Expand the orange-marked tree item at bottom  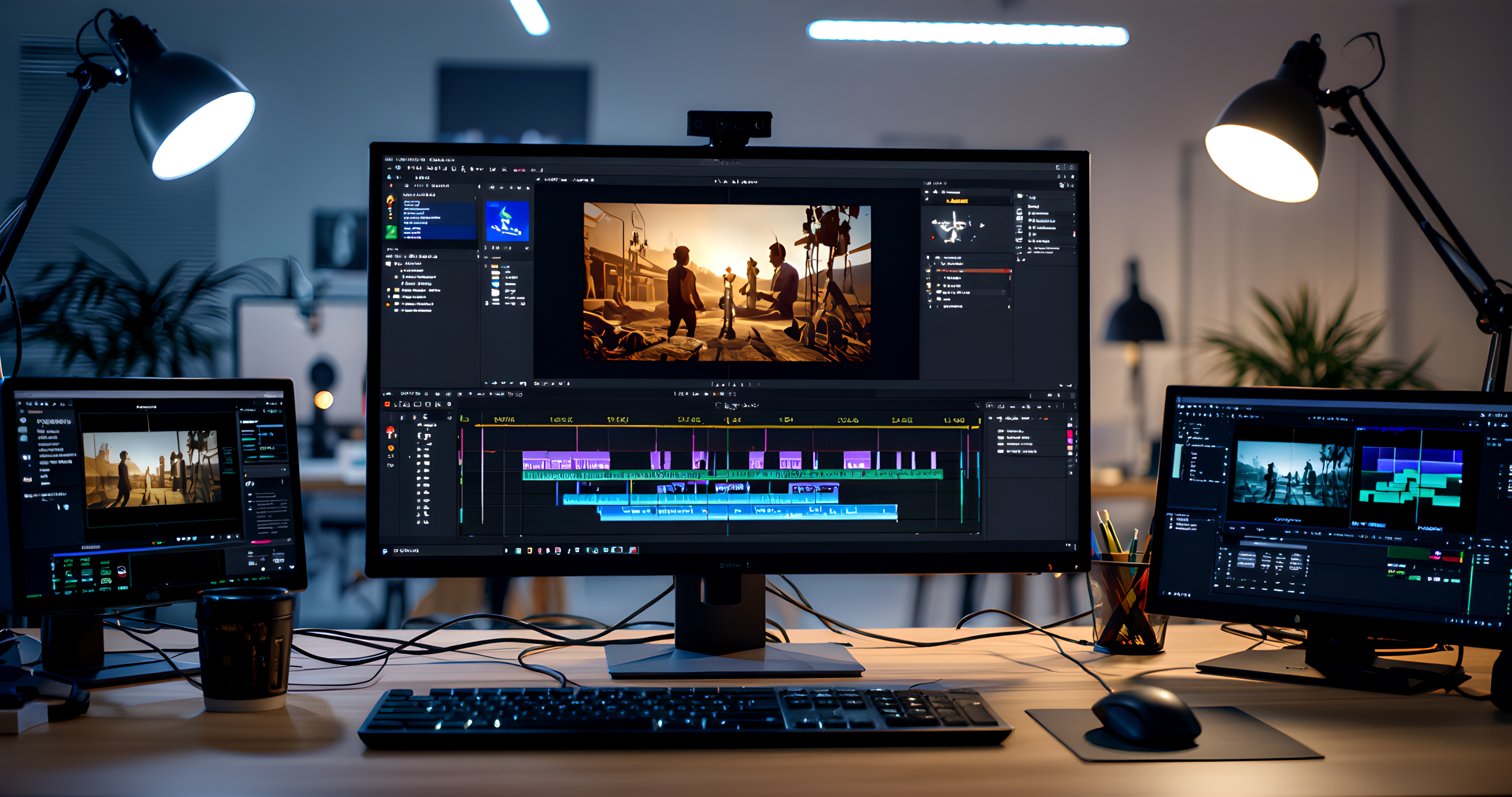(388, 304)
